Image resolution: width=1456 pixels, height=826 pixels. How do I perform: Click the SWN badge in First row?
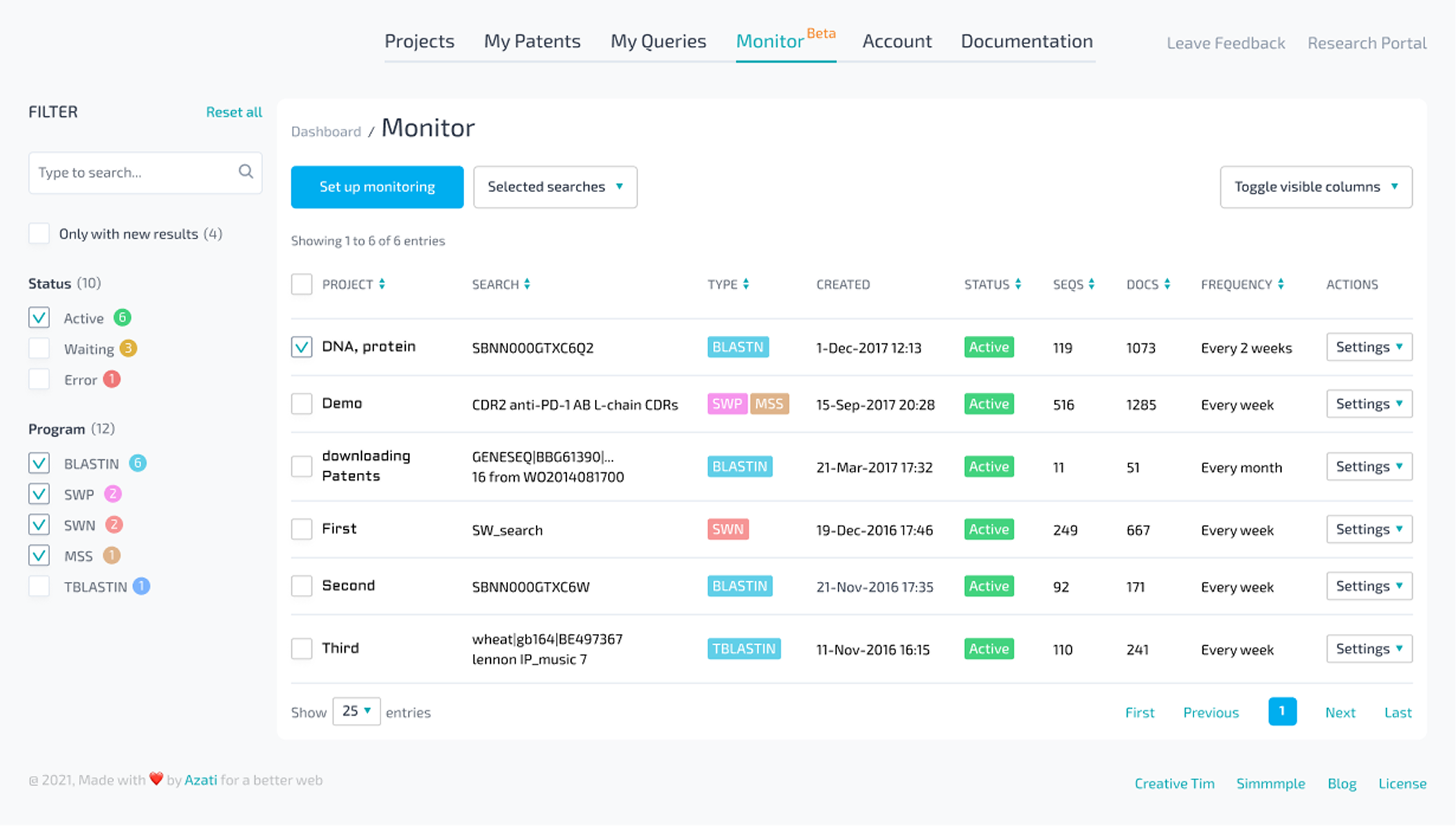[x=728, y=529]
